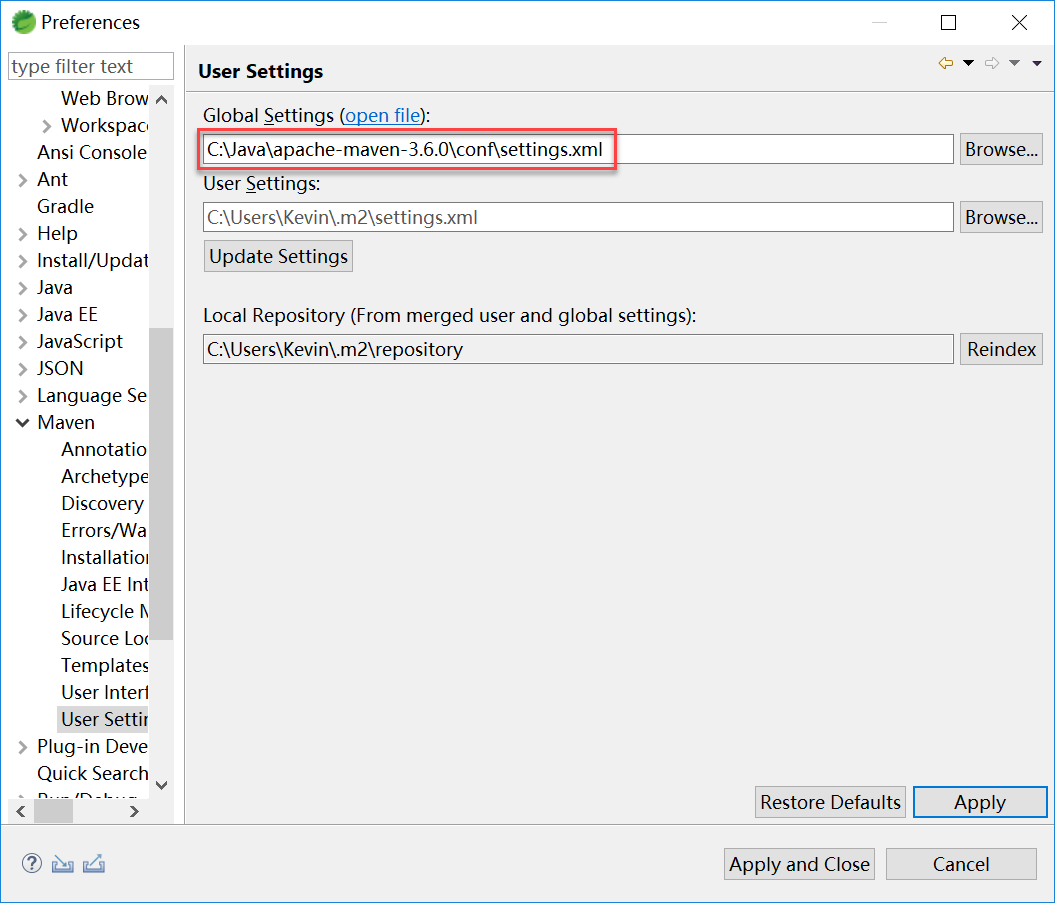Viewport: 1055px width, 903px height.
Task: Click the Help question mark icon
Action: 32,863
